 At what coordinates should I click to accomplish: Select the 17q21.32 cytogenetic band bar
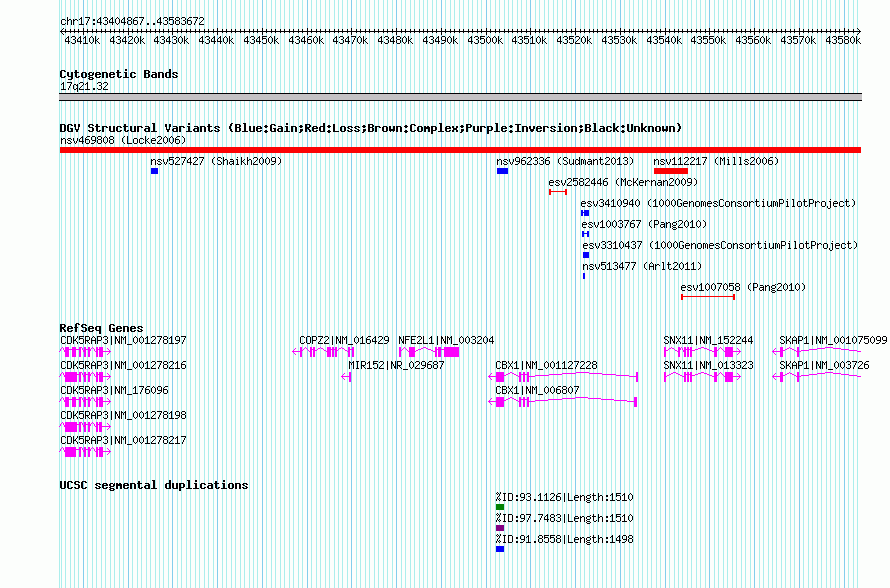[460, 97]
